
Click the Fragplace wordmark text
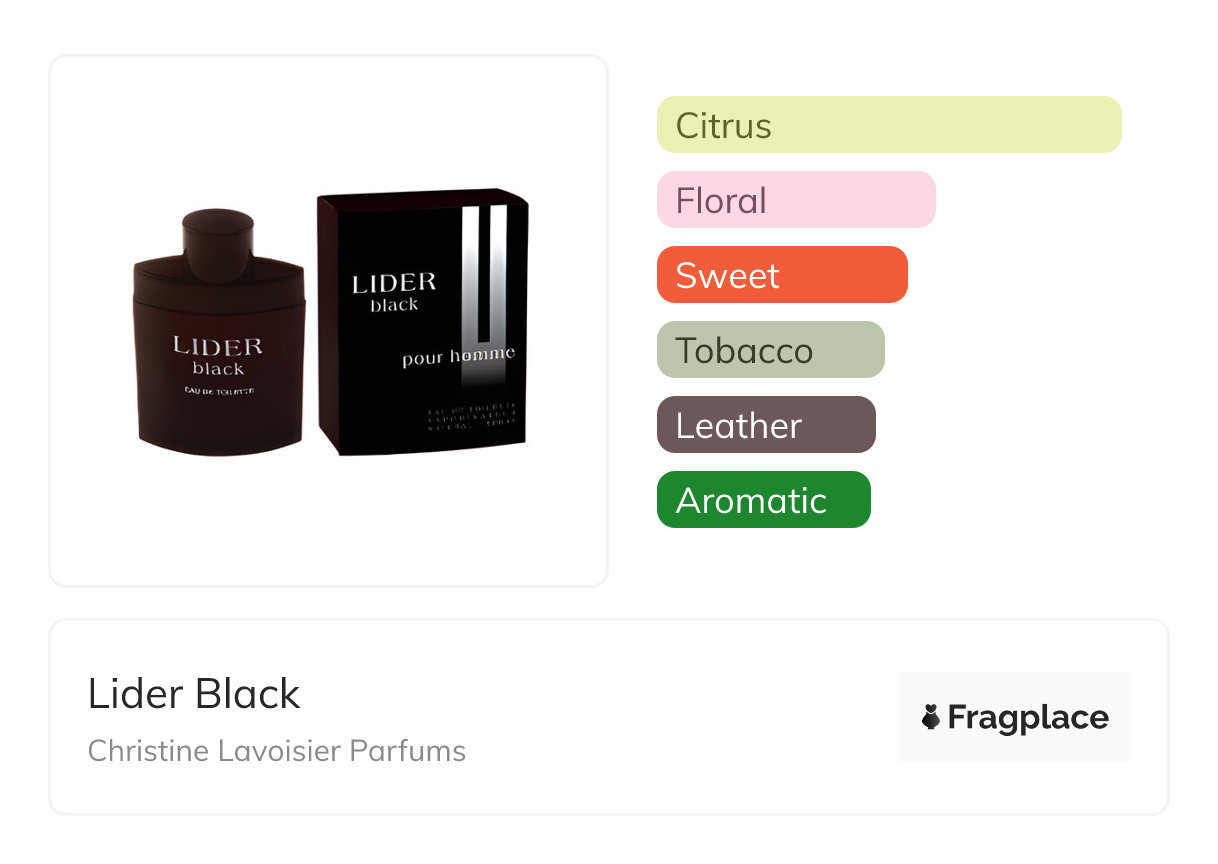(1028, 717)
